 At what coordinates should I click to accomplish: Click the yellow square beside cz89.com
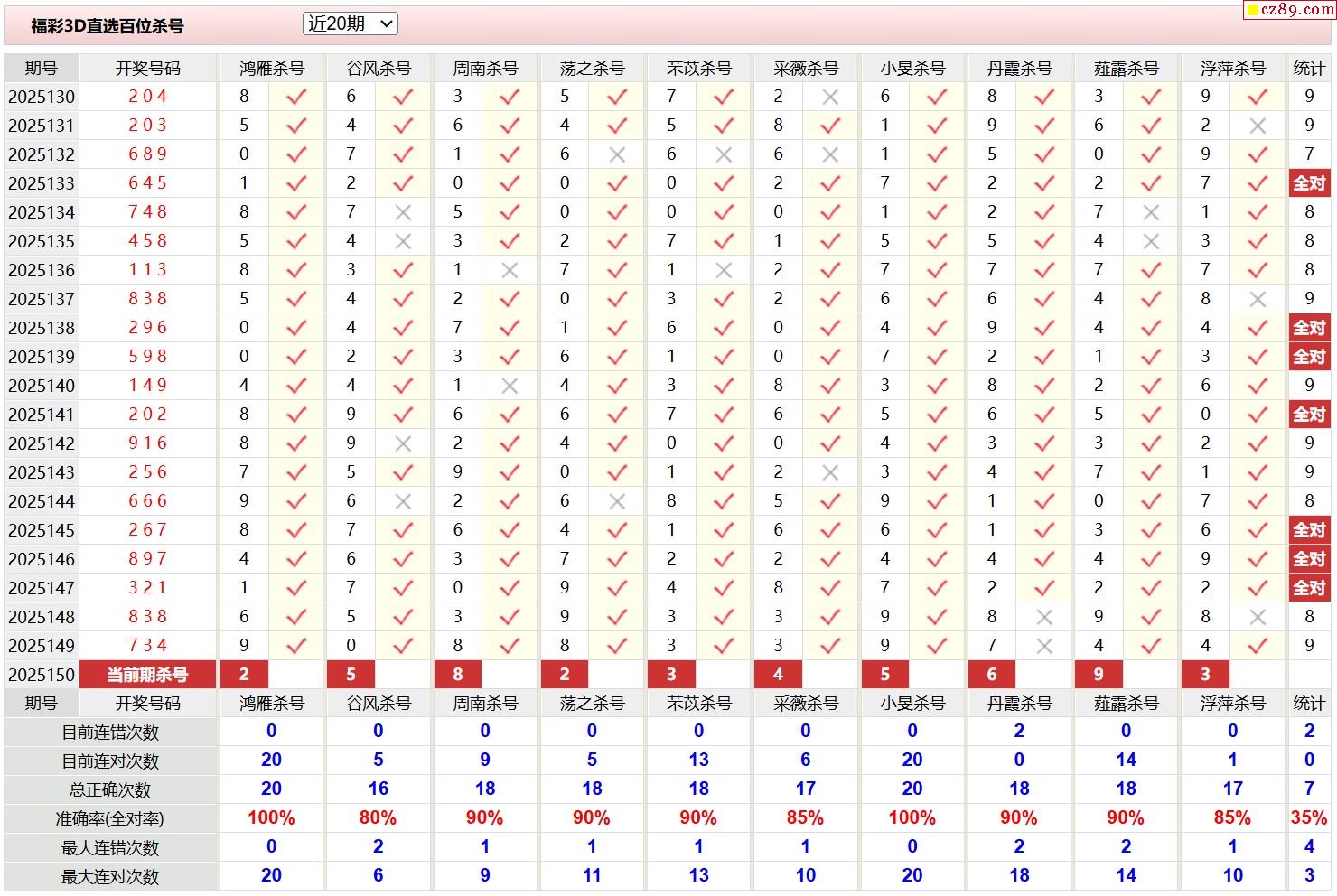click(1252, 11)
